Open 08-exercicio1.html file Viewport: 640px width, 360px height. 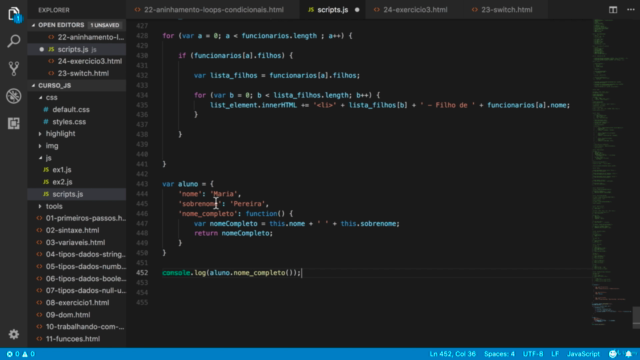(77, 303)
